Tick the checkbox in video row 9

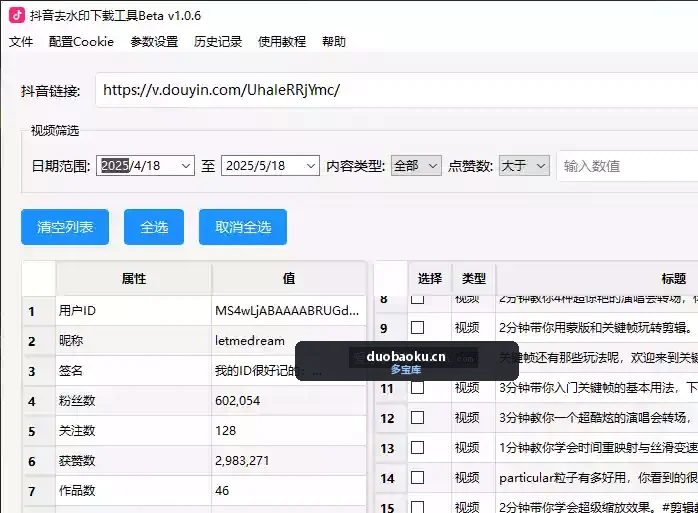418,328
